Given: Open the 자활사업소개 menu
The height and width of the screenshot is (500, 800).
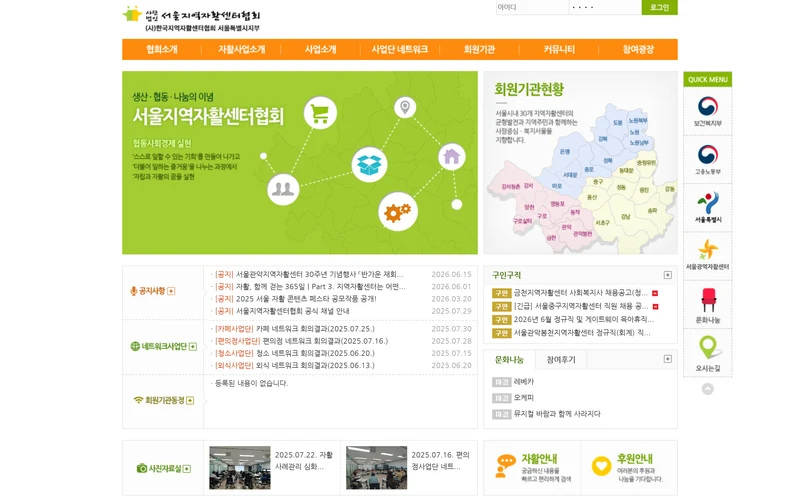Looking at the screenshot, I should 241,49.
